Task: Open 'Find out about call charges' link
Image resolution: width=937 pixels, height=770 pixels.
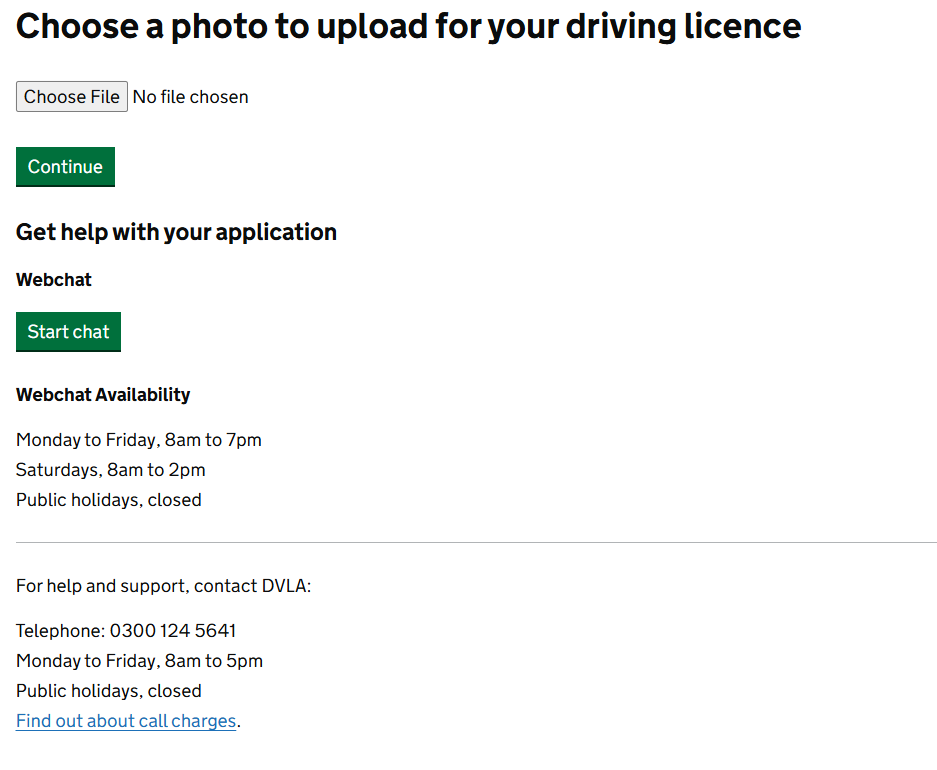Action: coord(126,721)
